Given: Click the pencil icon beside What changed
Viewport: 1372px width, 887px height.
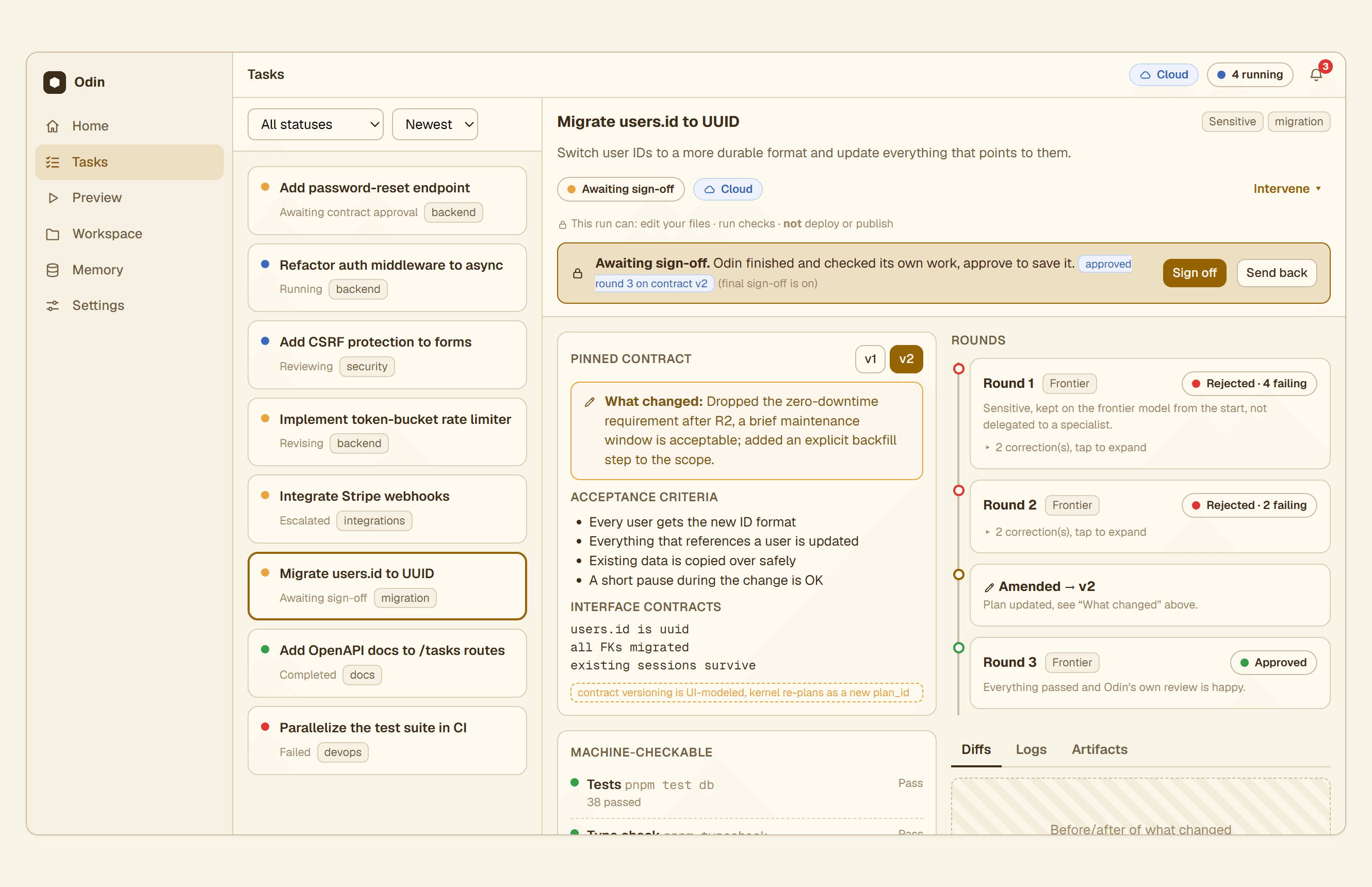Looking at the screenshot, I should click(589, 402).
